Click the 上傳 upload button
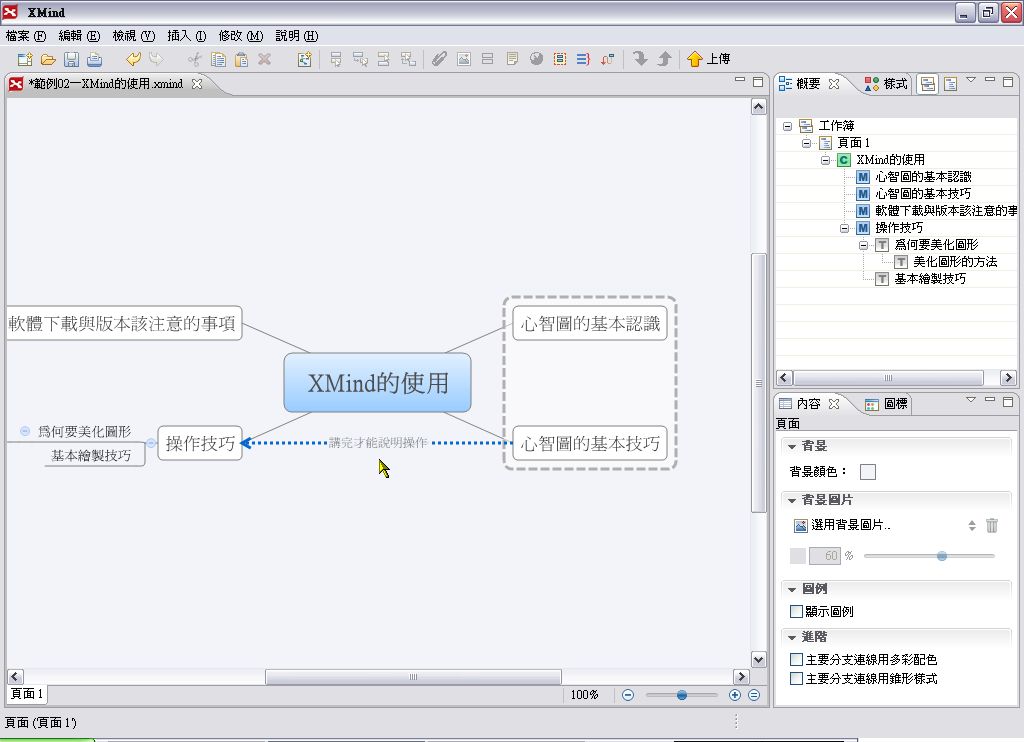The height and width of the screenshot is (742, 1024). [x=709, y=59]
